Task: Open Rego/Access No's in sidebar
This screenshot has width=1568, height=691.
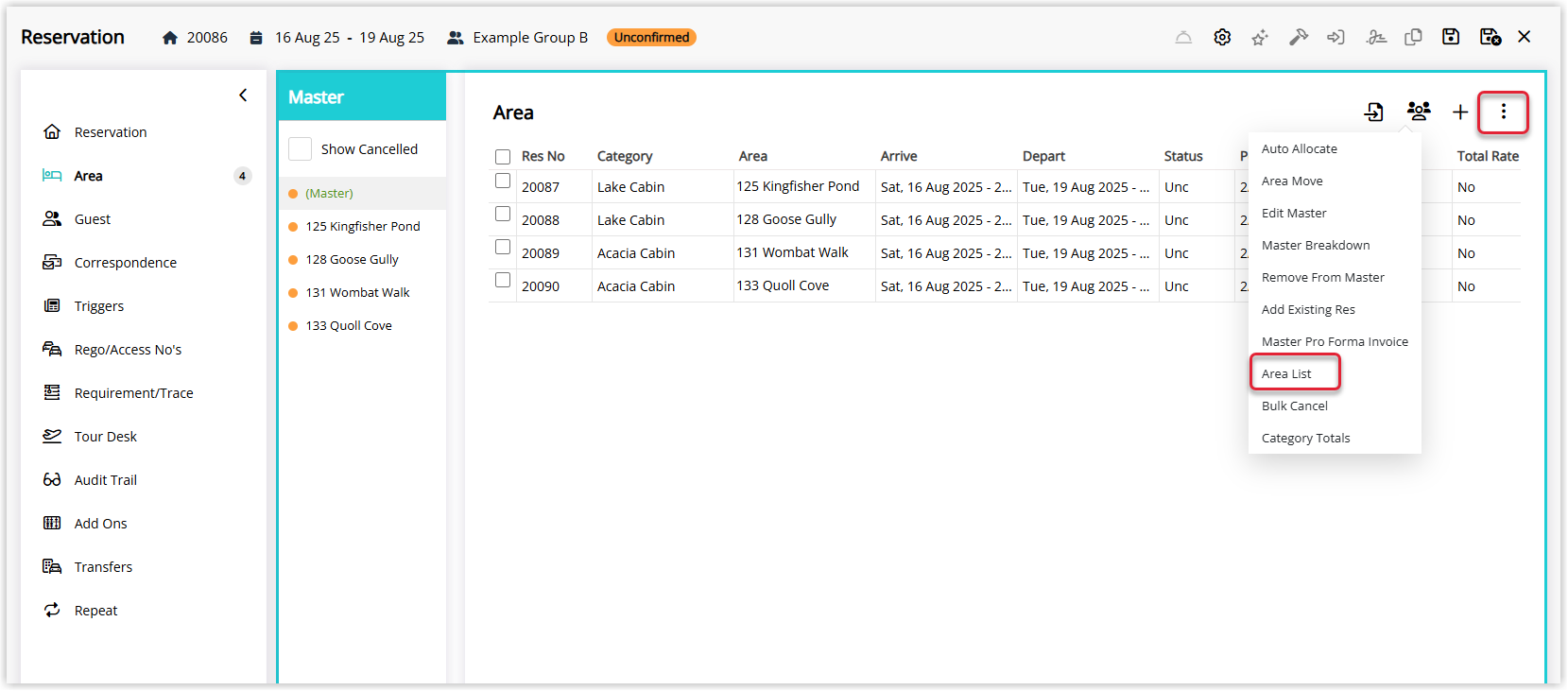Action: click(x=128, y=350)
